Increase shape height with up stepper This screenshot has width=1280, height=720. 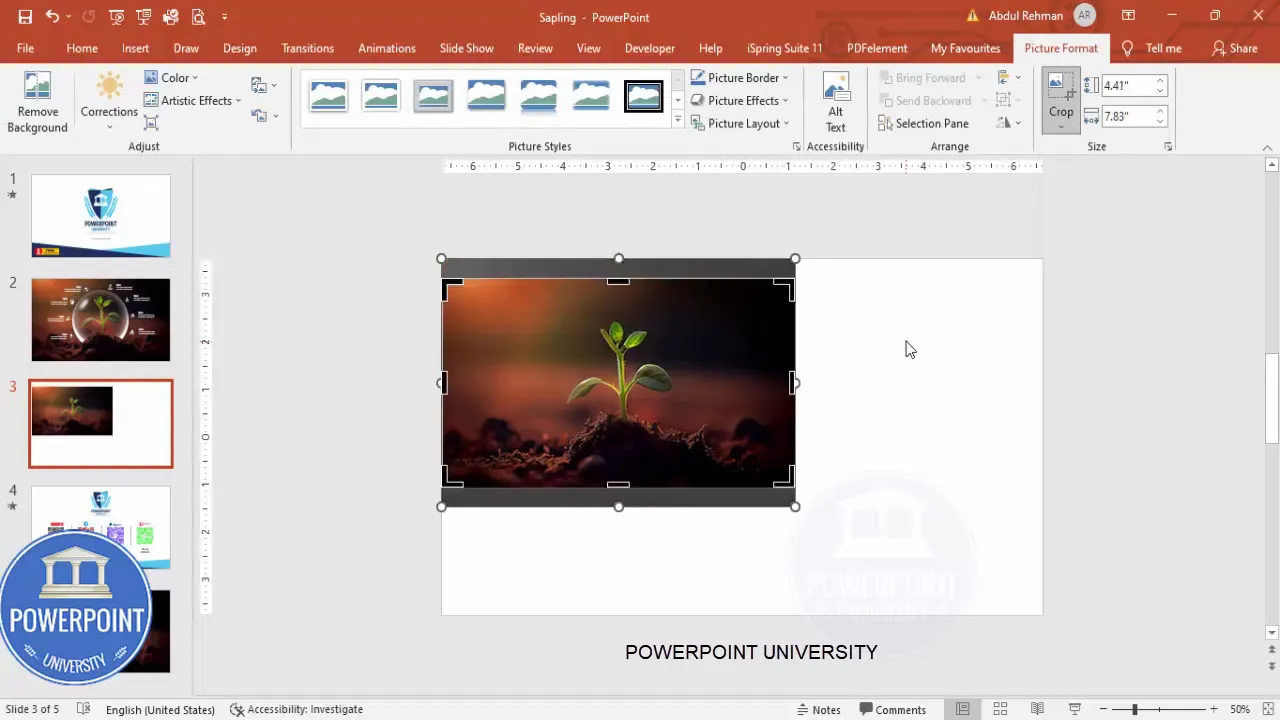point(1160,81)
